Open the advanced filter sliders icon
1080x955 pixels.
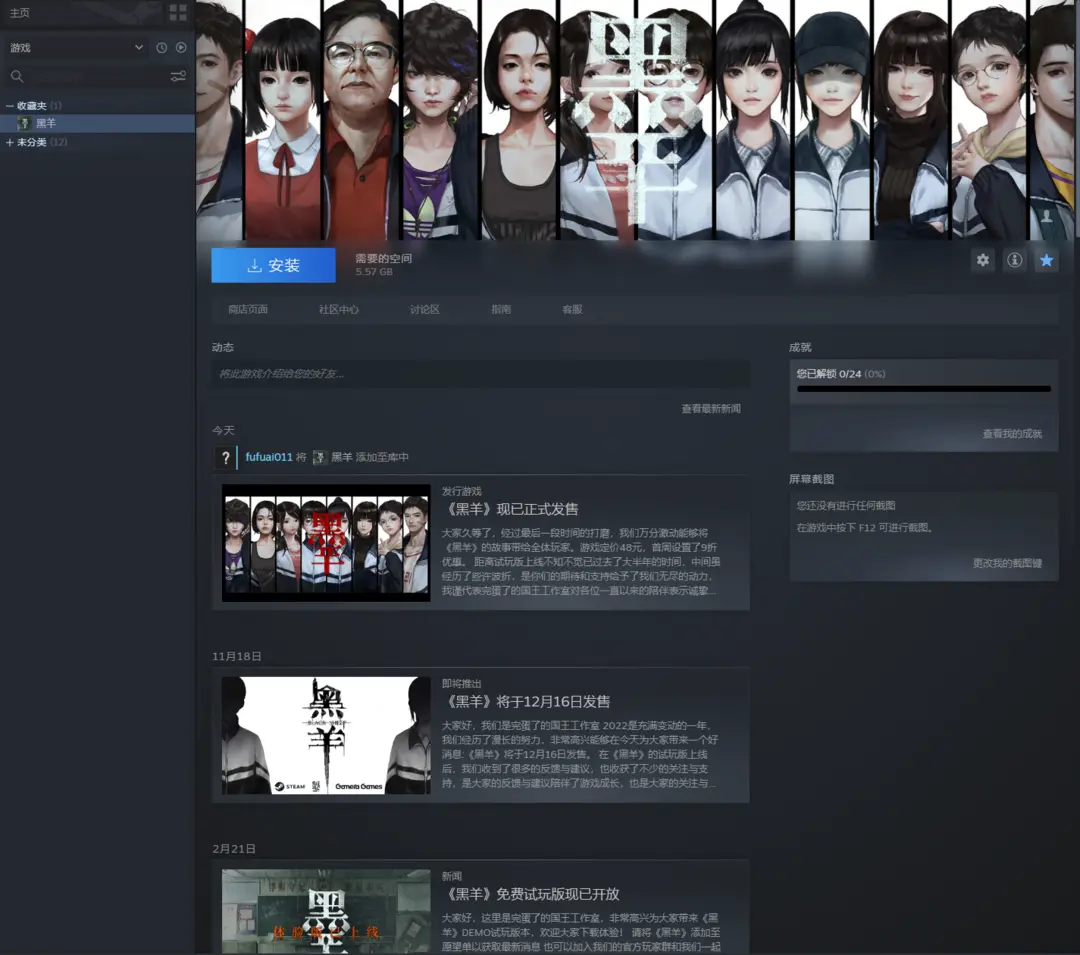178,76
